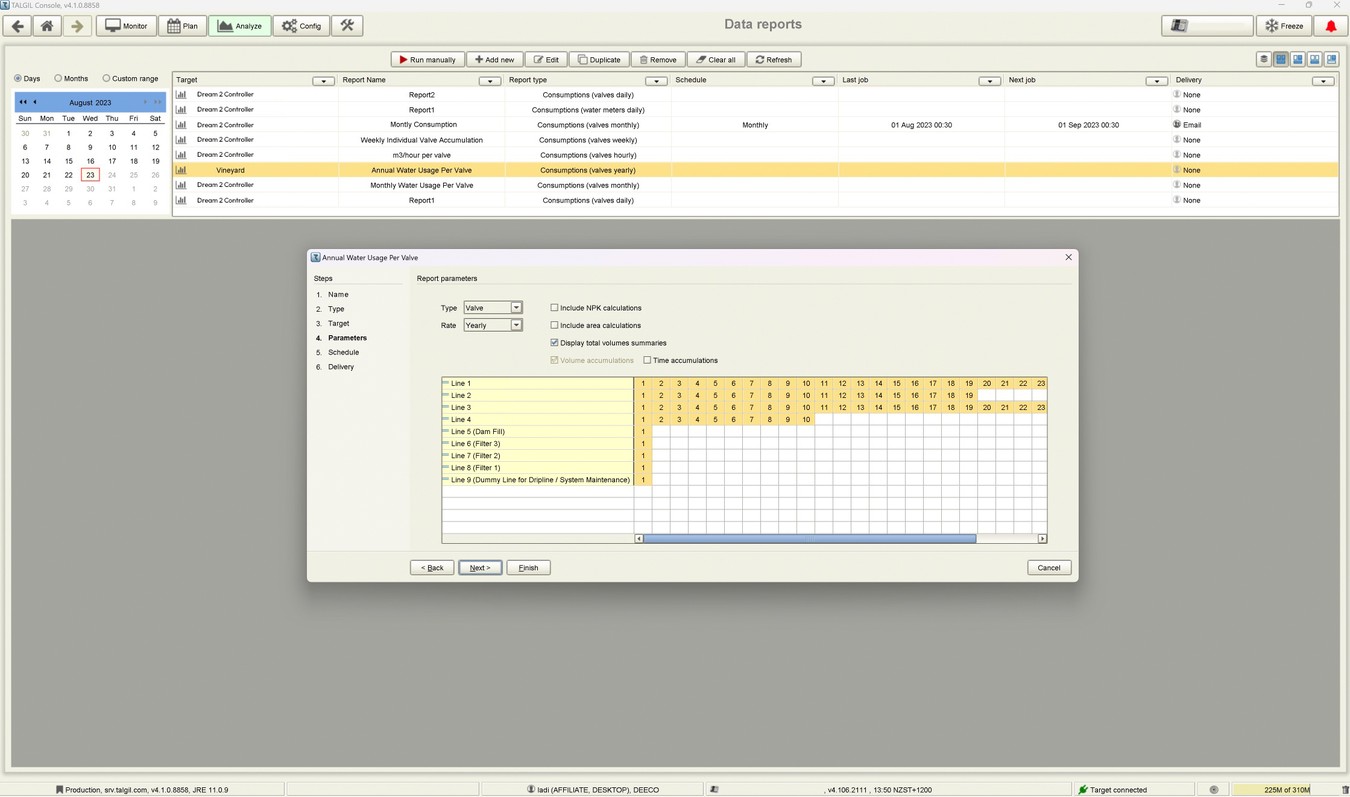Viewport: 1350px width, 797px height.
Task: Click the user icon in status bar
Action: point(531,790)
